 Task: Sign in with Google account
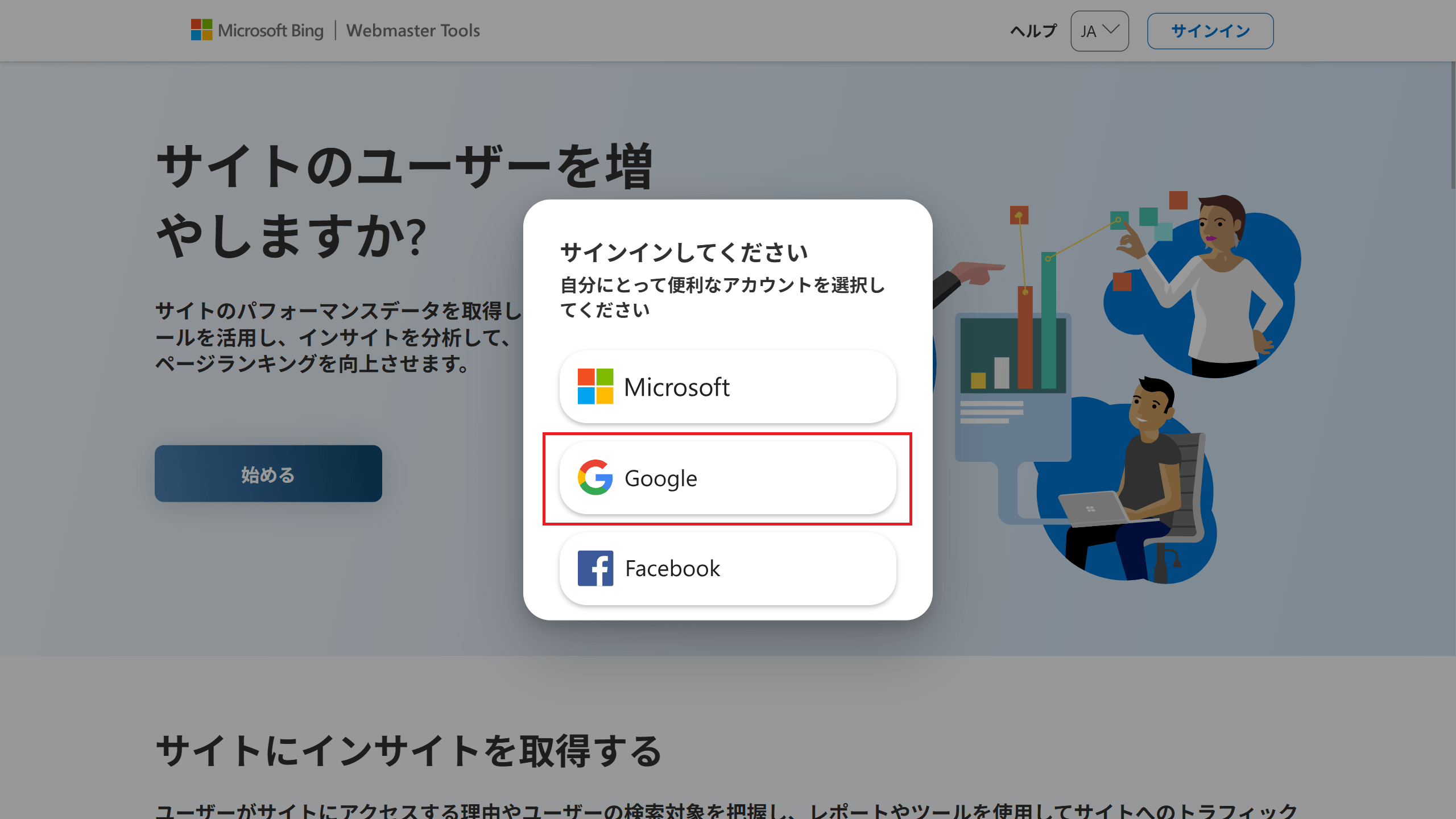pyautogui.click(x=728, y=478)
